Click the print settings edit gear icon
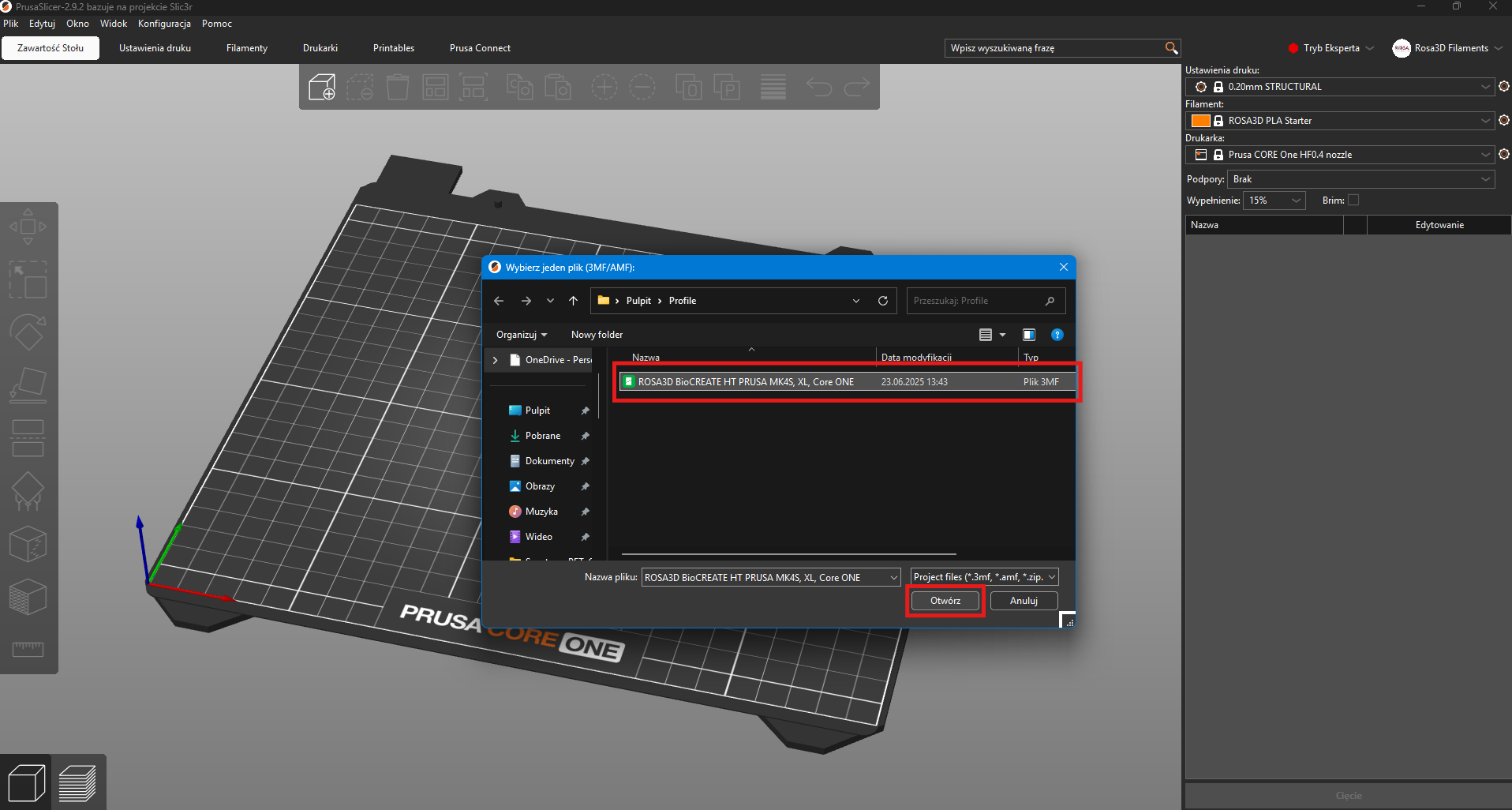Viewport: 1512px width, 810px height. click(1503, 87)
